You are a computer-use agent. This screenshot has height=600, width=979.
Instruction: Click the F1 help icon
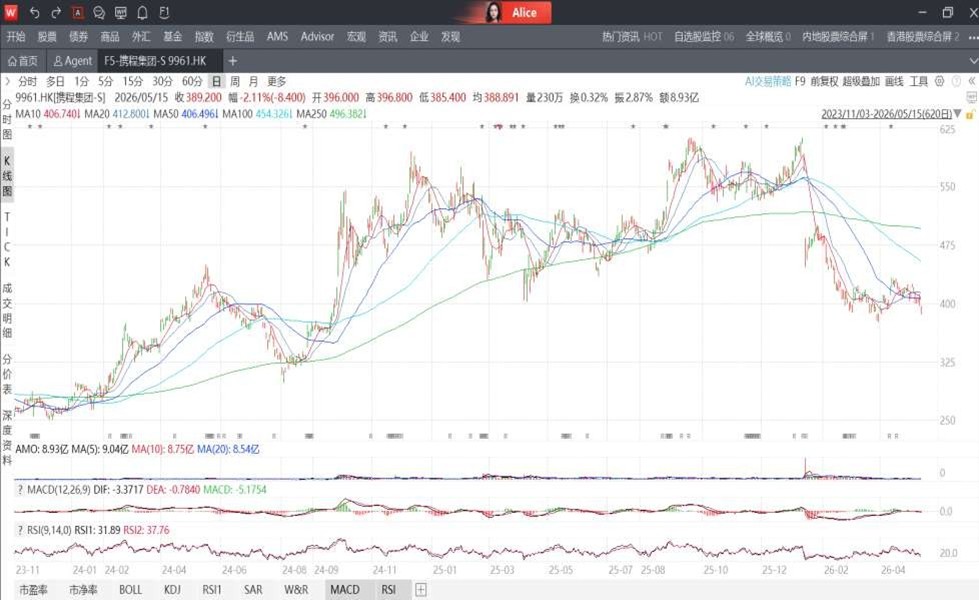pos(164,12)
